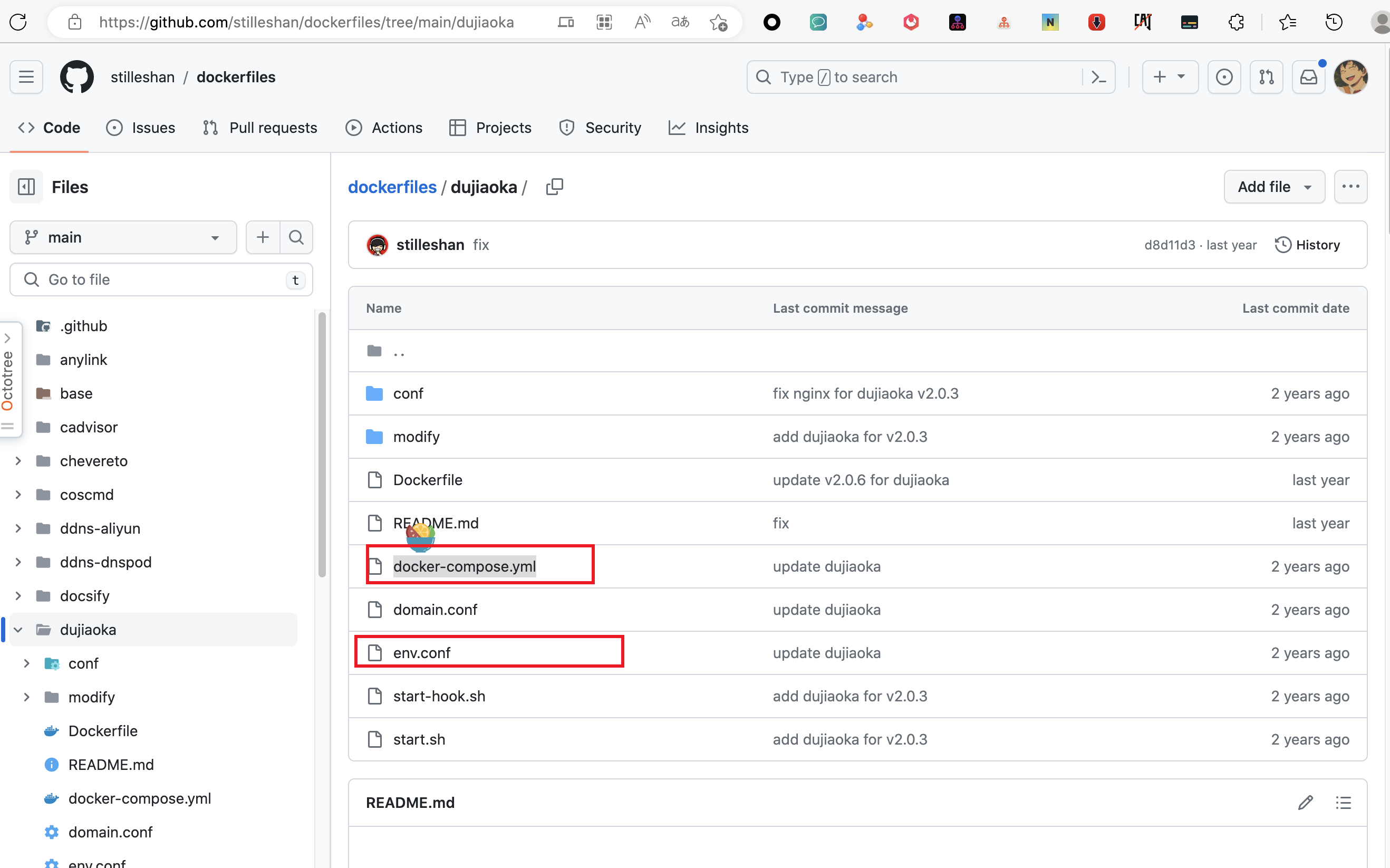
Task: Click the Insights graph icon
Action: tap(676, 128)
